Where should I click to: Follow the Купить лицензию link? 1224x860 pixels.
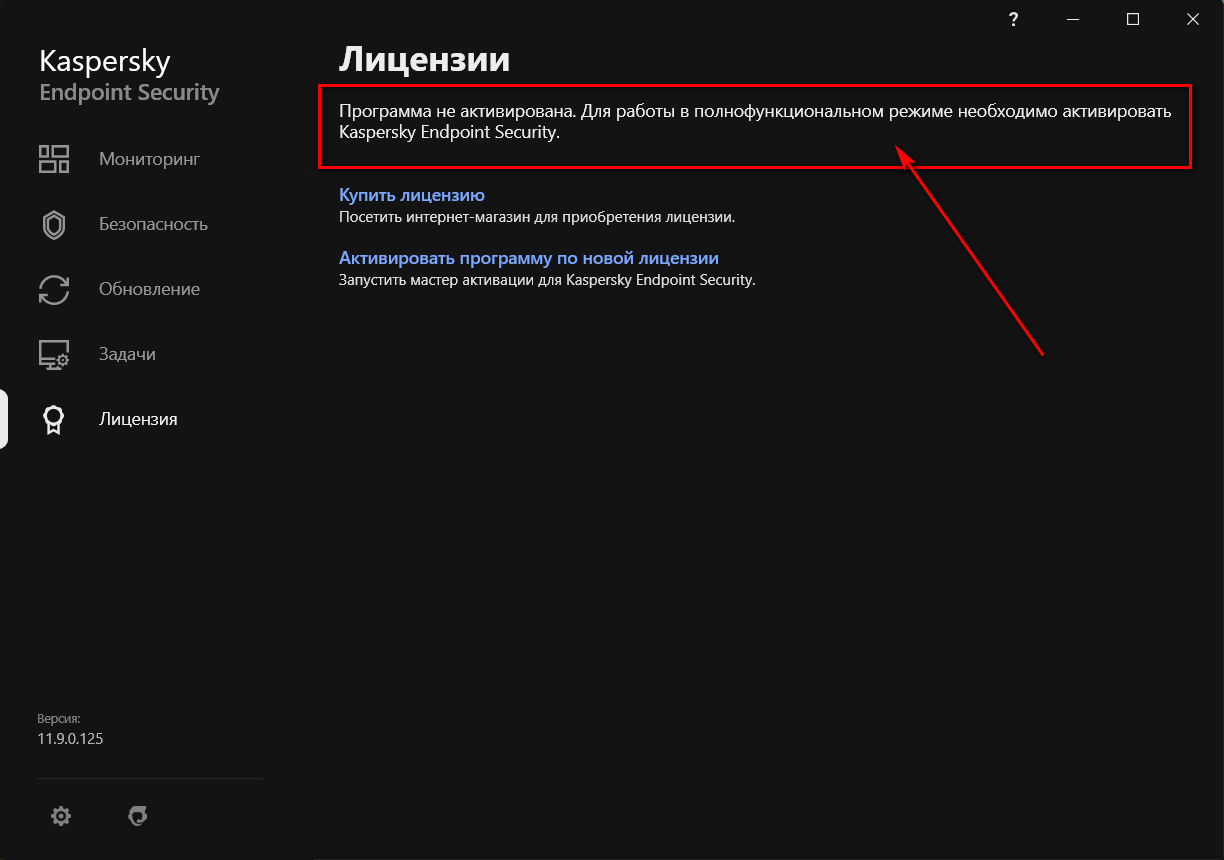[x=412, y=195]
